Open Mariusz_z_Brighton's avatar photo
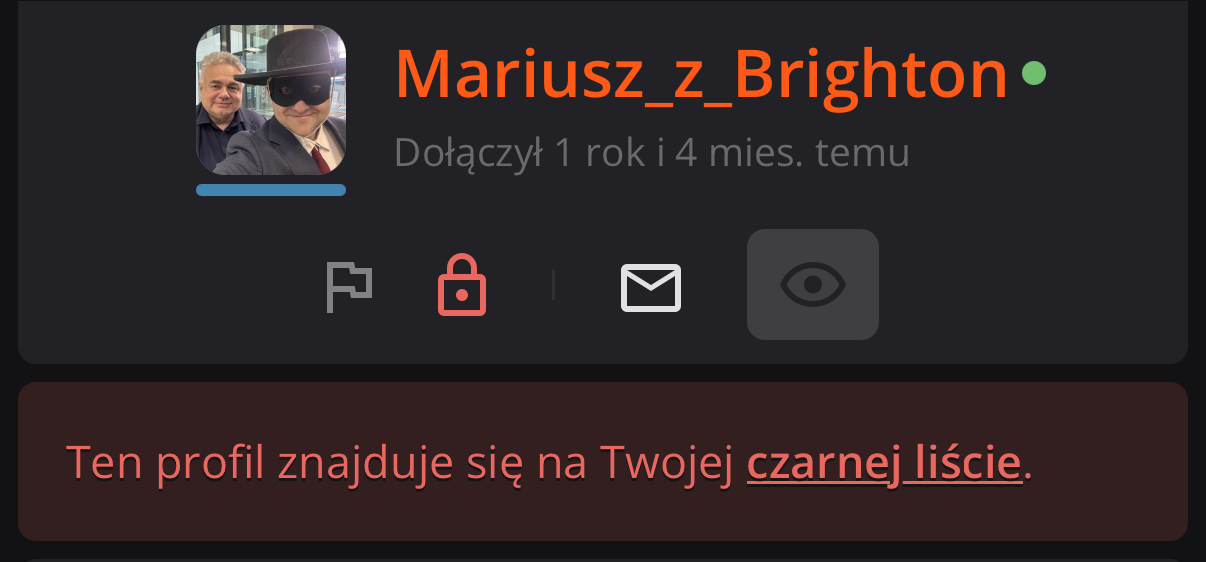Image resolution: width=1206 pixels, height=562 pixels. coord(271,100)
